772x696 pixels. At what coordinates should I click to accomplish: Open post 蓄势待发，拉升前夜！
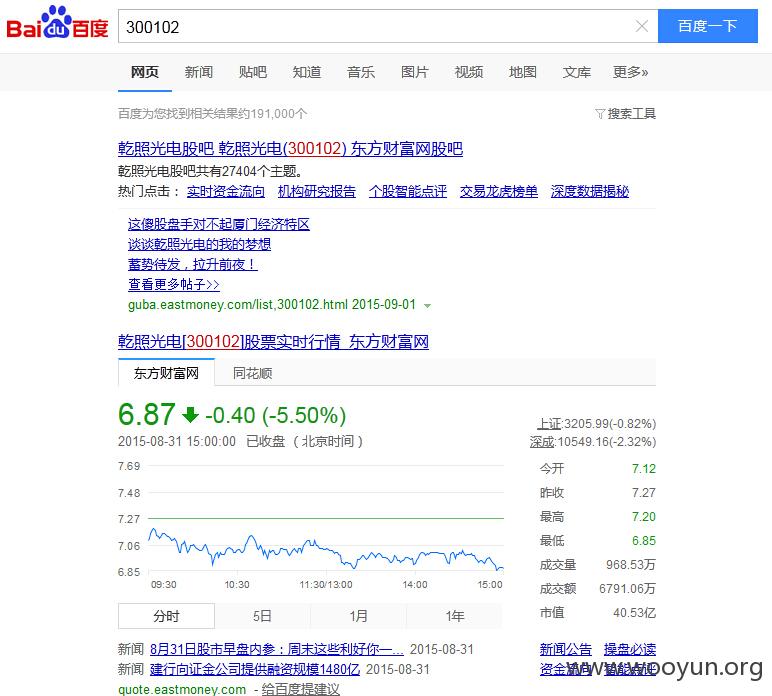pos(193,265)
